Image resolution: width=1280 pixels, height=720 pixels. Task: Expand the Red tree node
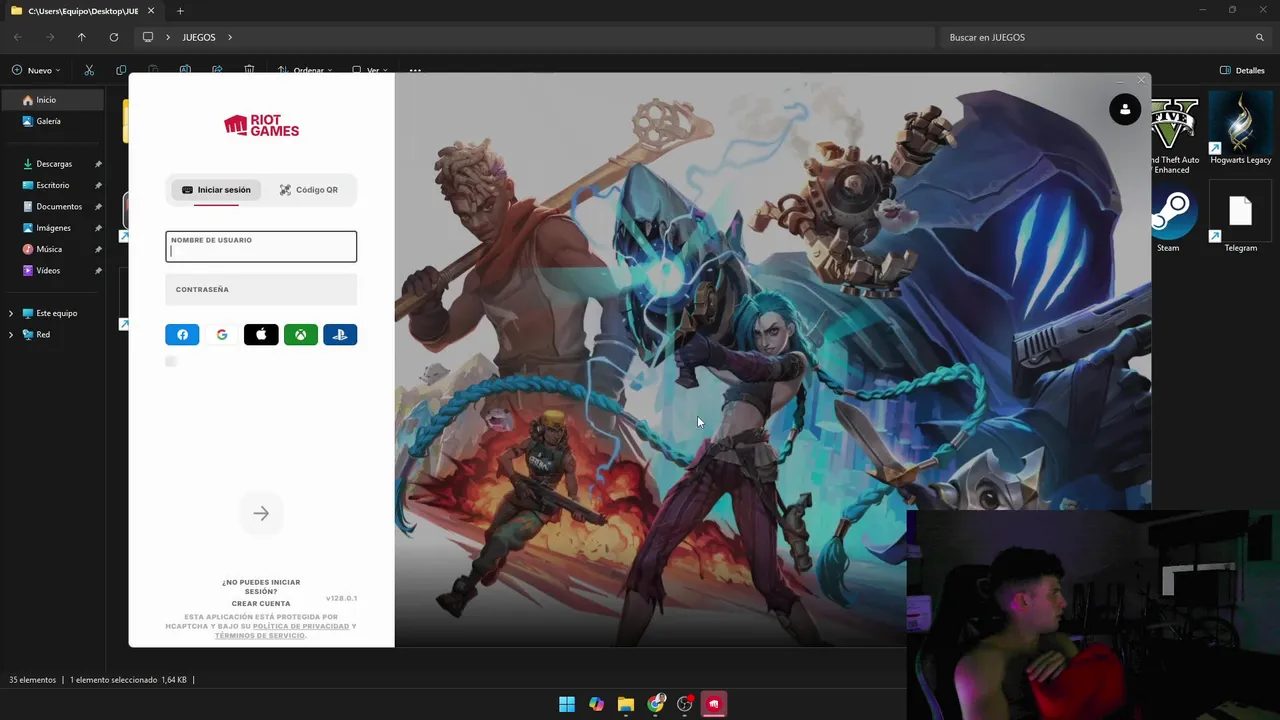(x=11, y=335)
